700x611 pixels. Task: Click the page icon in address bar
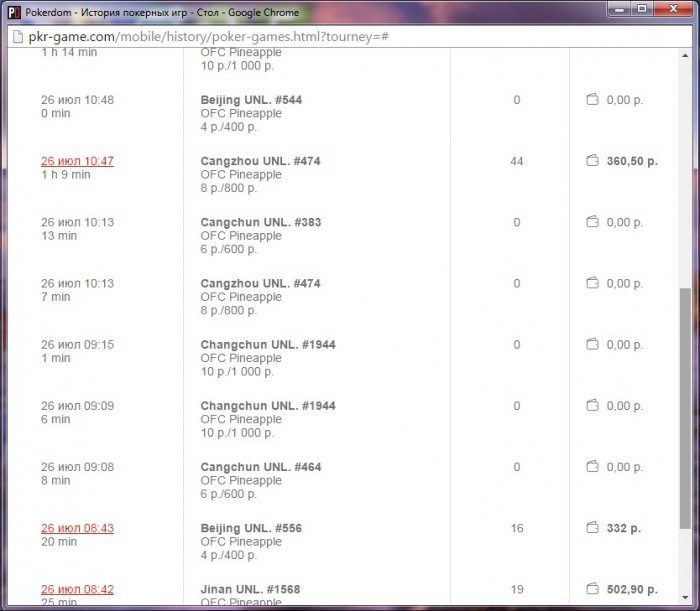[18, 37]
